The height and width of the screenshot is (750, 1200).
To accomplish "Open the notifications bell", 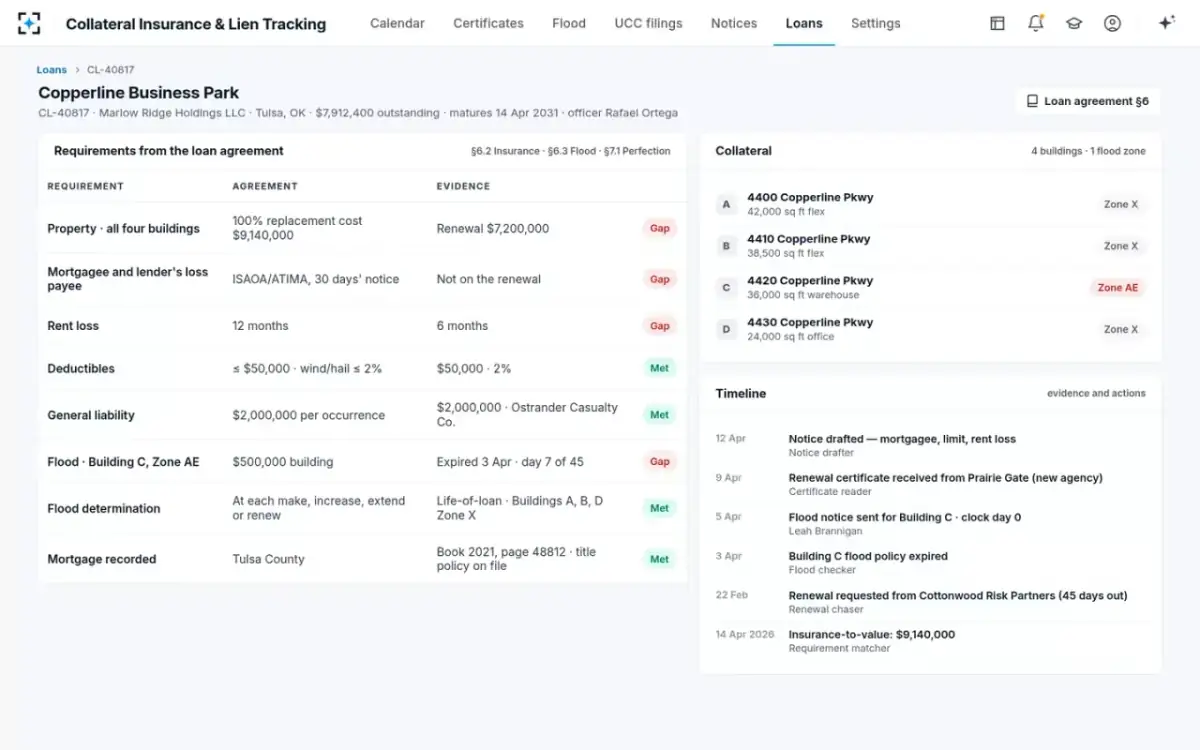I will tap(1036, 23).
